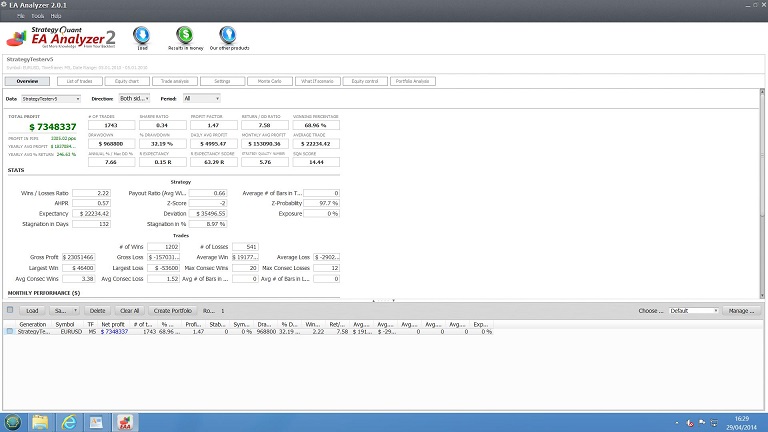This screenshot has width=768, height=432.
Task: Open File Explorer folder icon in taskbar
Action: 40,421
